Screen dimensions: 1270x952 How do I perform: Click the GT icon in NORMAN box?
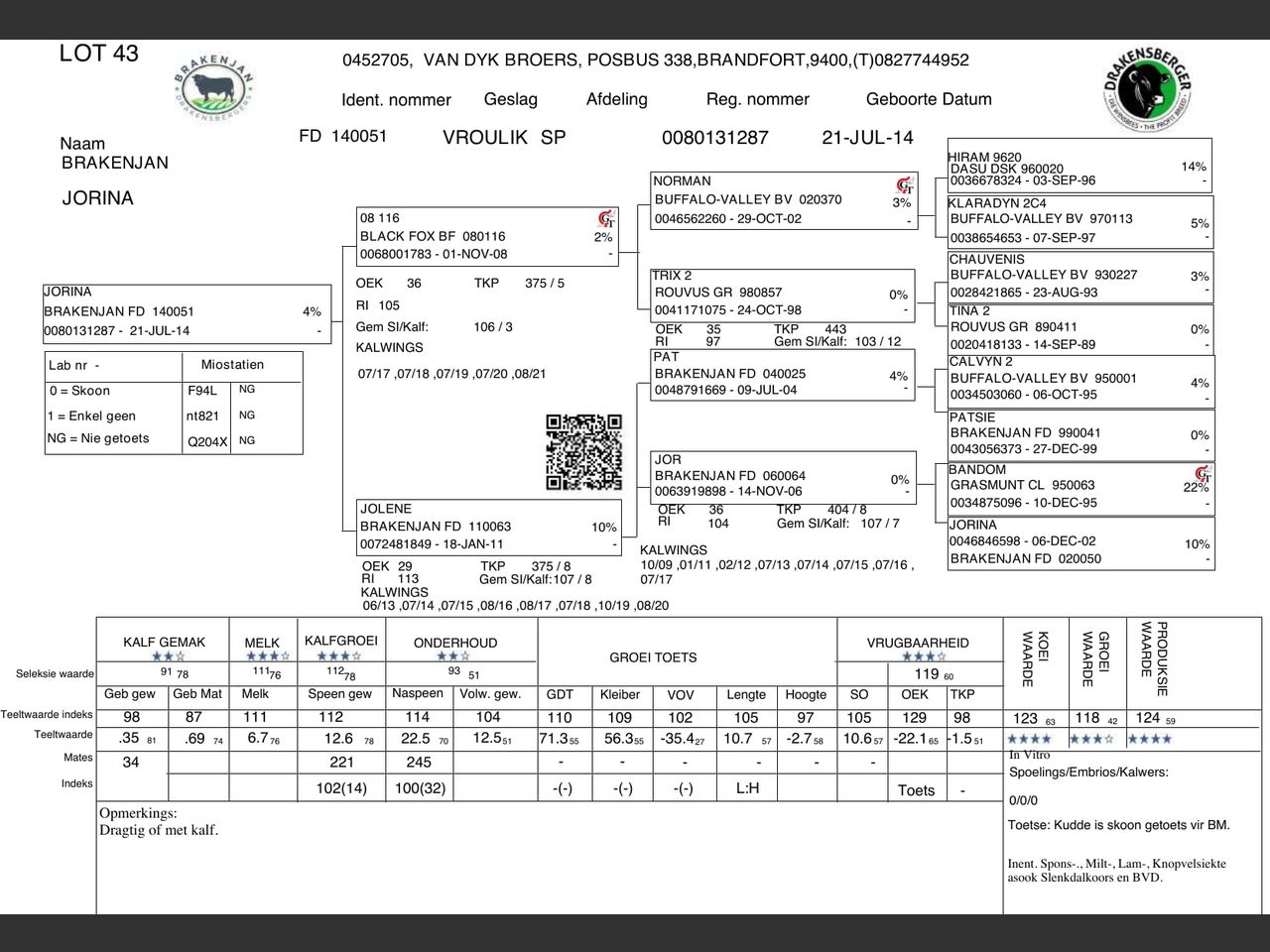pyautogui.click(x=905, y=185)
